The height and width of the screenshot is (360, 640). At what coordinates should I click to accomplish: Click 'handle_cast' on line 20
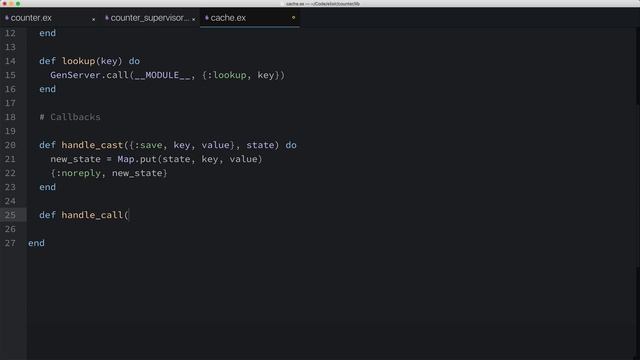click(x=92, y=145)
